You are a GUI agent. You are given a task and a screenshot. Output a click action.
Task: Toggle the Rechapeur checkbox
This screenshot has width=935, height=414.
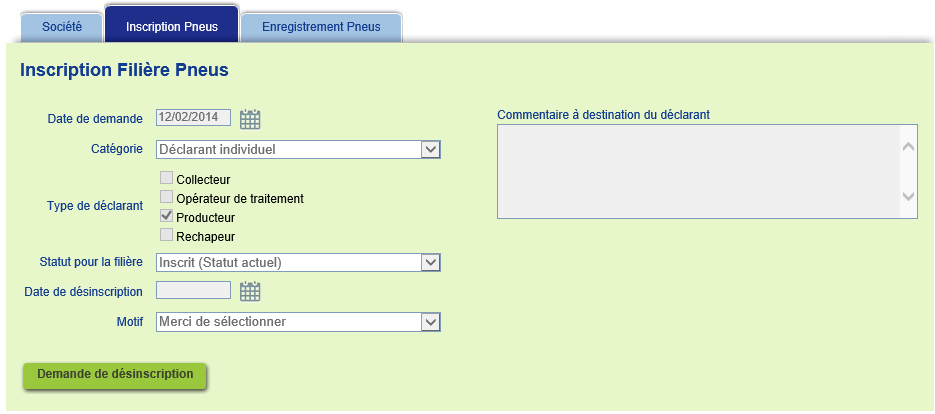coord(166,235)
